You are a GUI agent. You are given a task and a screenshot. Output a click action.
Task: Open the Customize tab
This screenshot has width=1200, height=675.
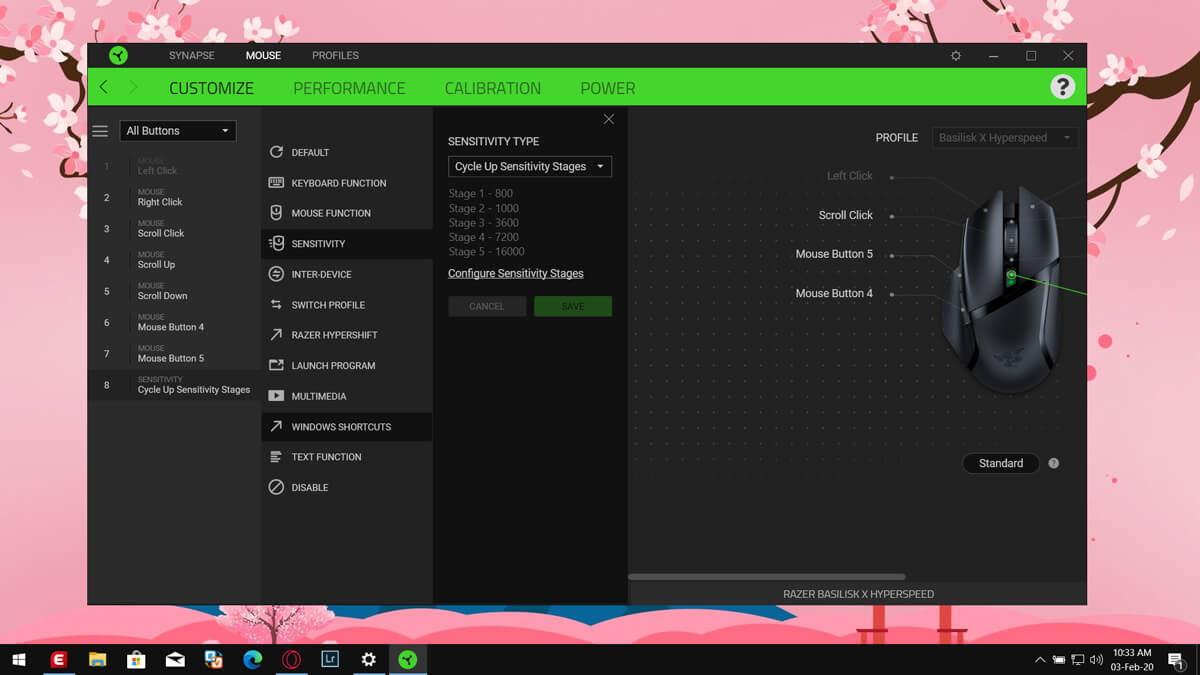211,88
